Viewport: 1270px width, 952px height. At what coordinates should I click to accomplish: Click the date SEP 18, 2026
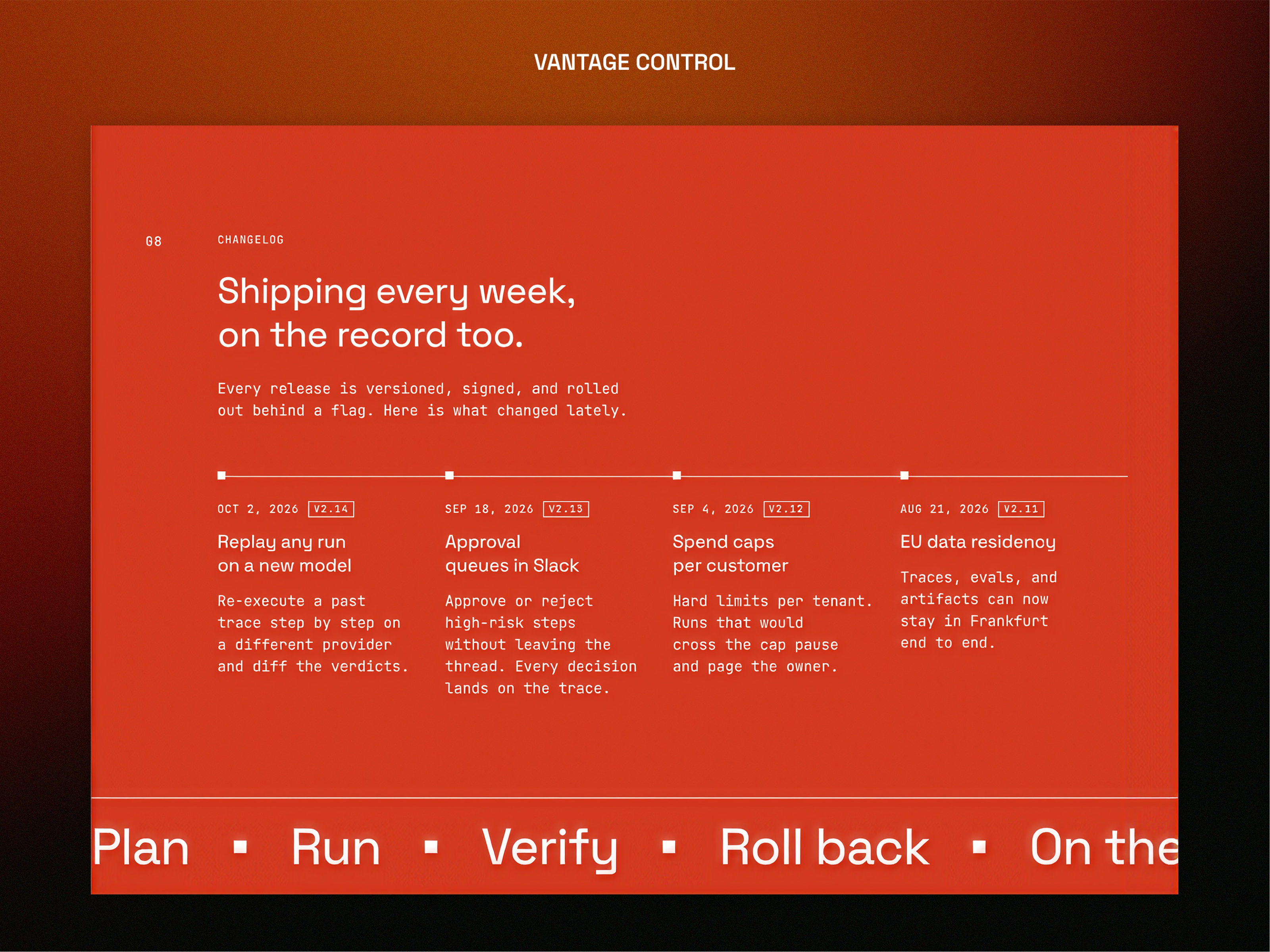coord(489,509)
